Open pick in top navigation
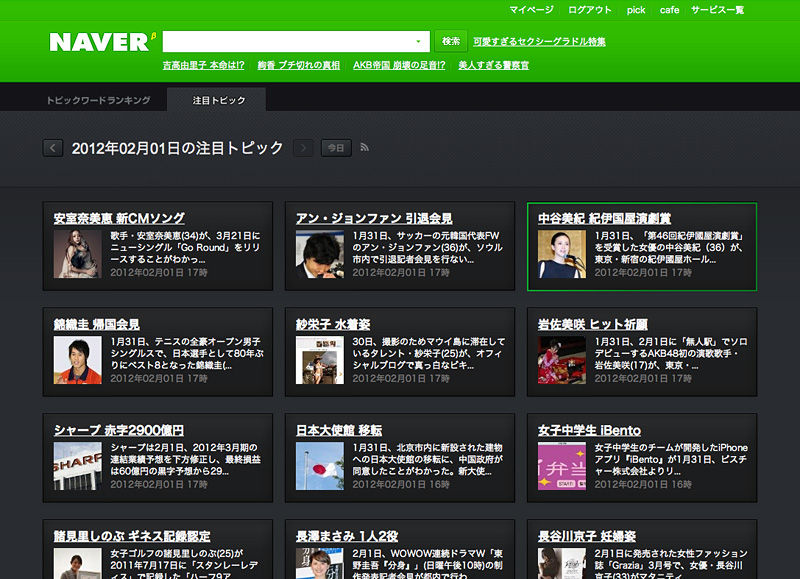Image resolution: width=800 pixels, height=579 pixels. 636,10
